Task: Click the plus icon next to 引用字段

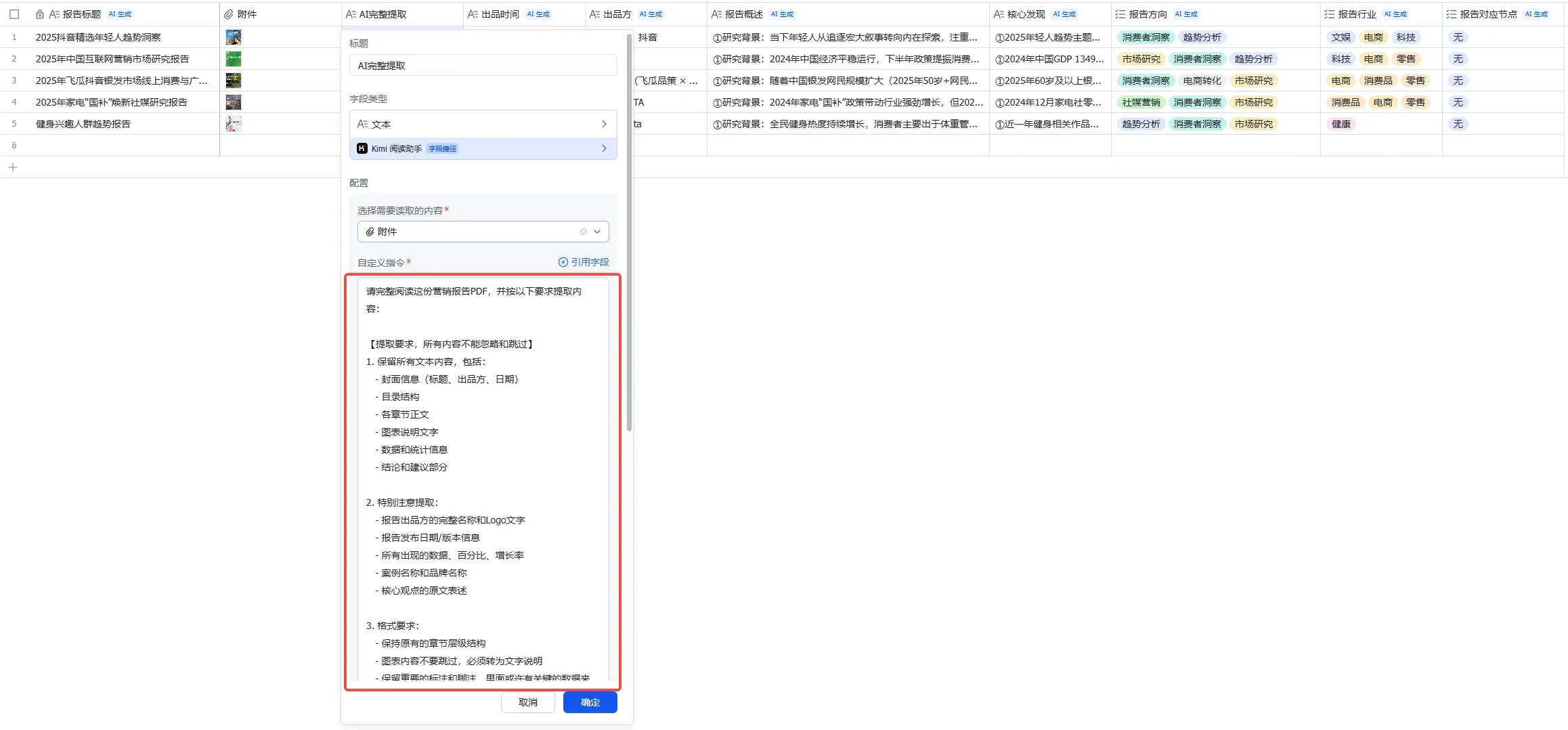Action: pyautogui.click(x=562, y=261)
